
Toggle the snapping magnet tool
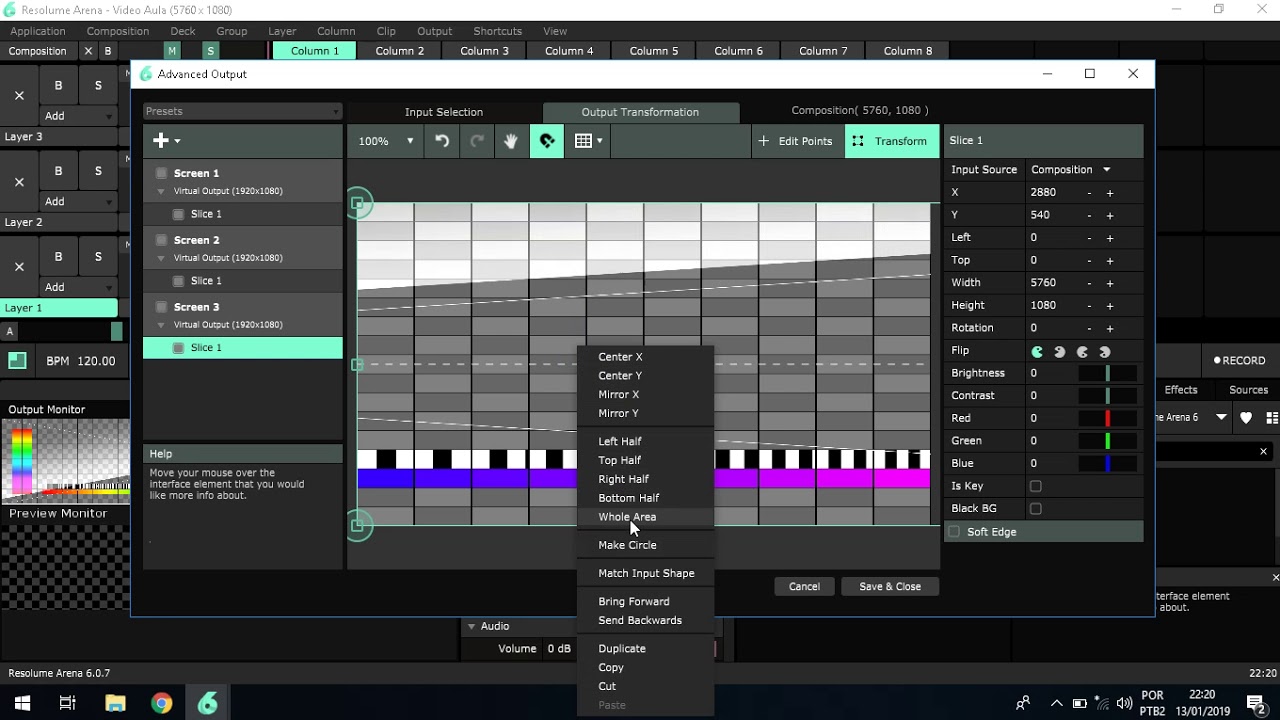tap(547, 141)
